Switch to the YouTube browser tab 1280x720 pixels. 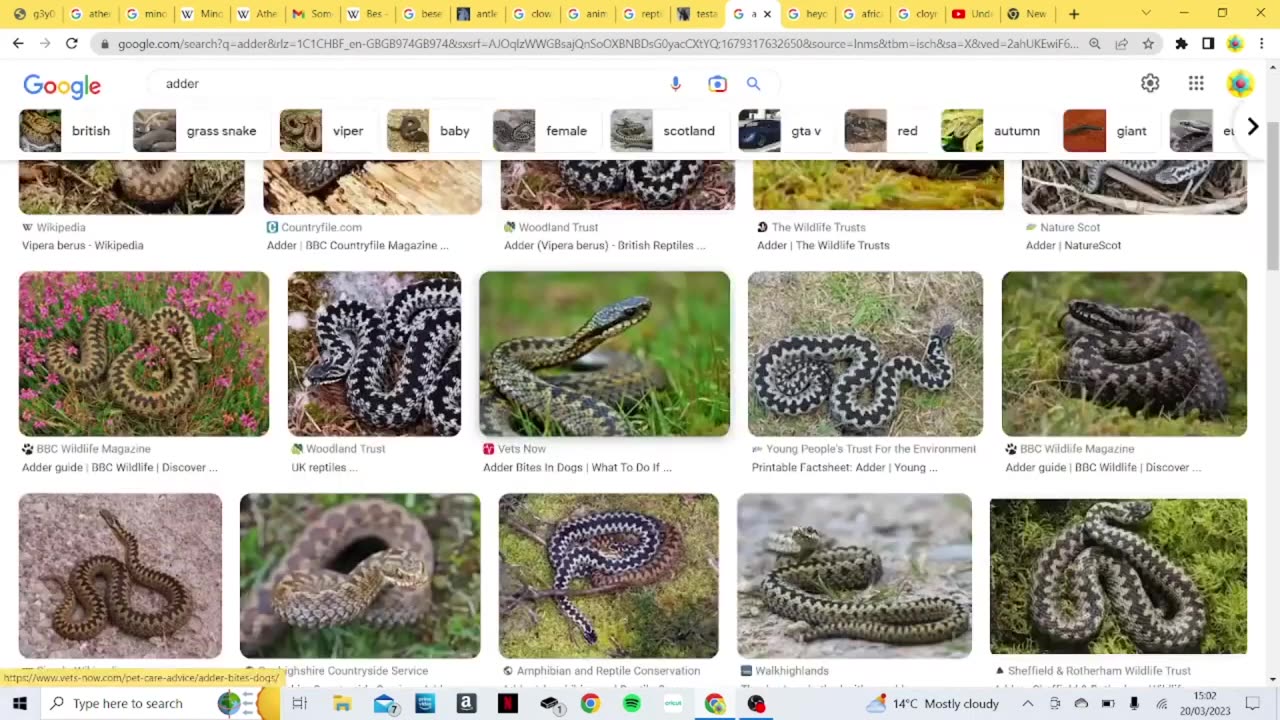(970, 14)
